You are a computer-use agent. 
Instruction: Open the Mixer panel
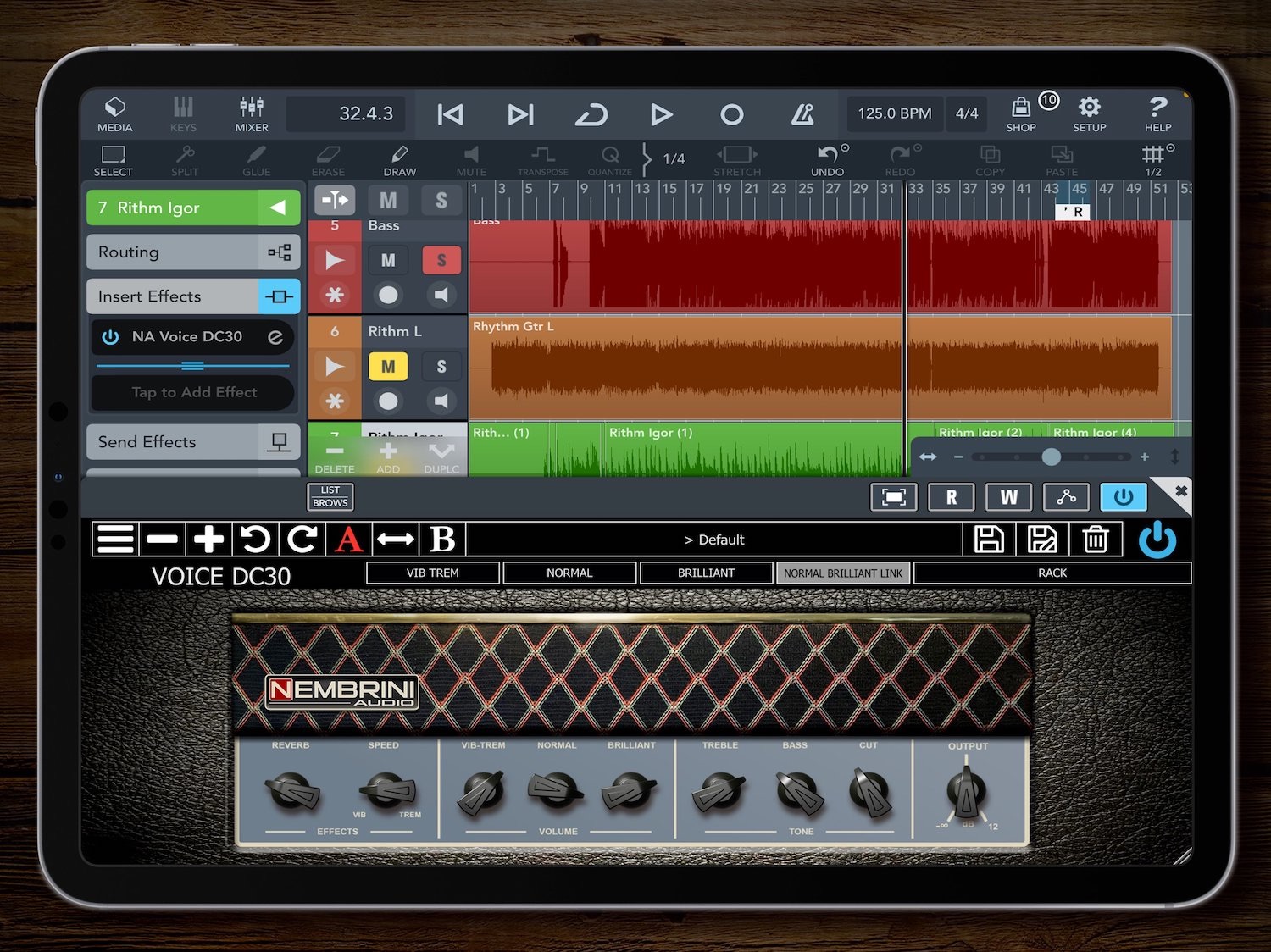252,114
